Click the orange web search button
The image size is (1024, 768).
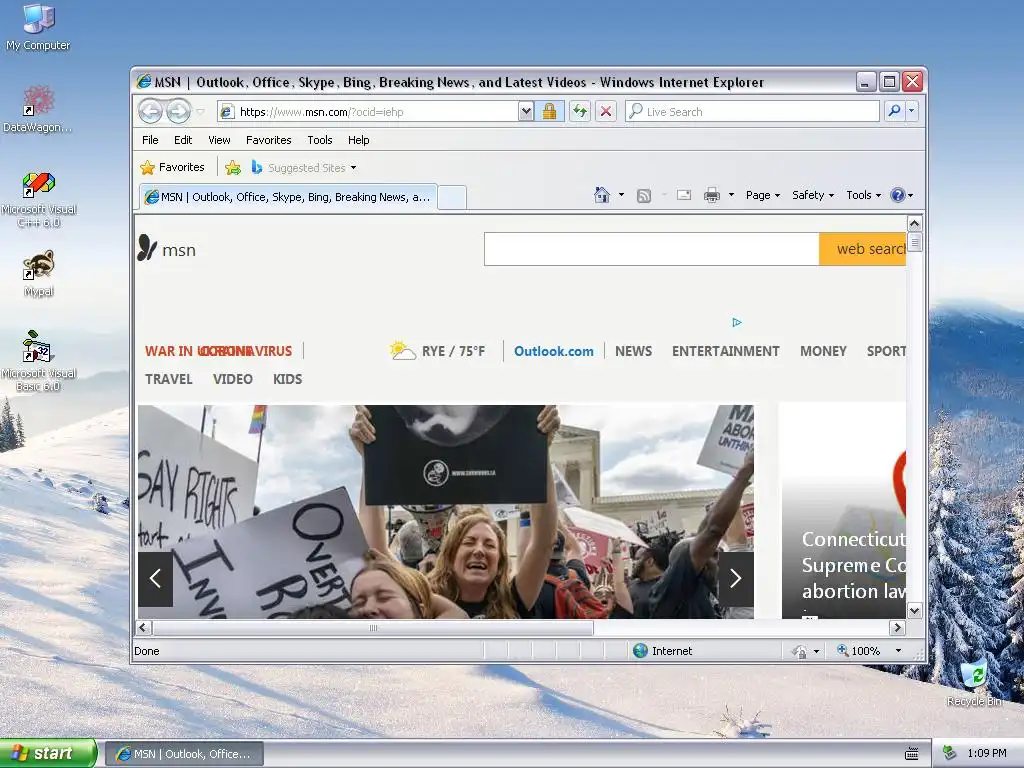click(x=863, y=249)
